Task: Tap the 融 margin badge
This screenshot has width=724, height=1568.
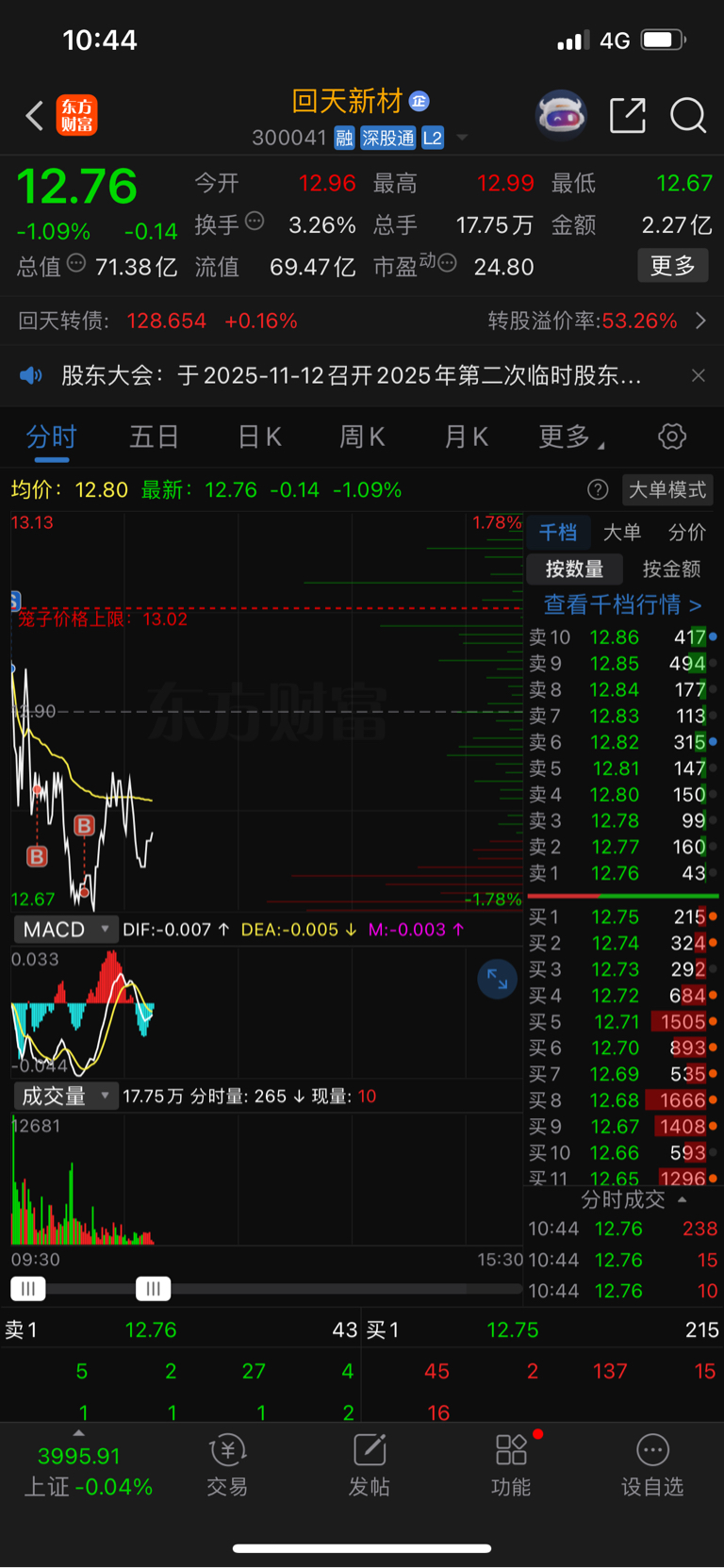Action: 344,138
